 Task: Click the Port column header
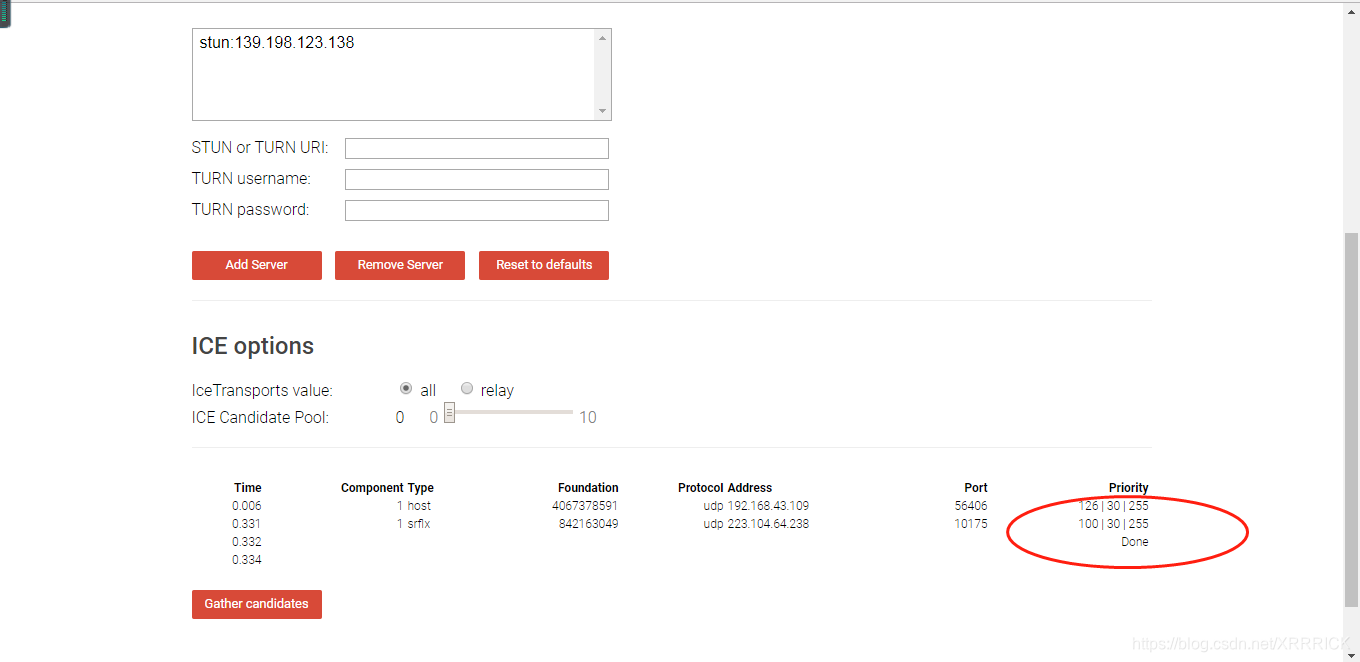point(976,488)
